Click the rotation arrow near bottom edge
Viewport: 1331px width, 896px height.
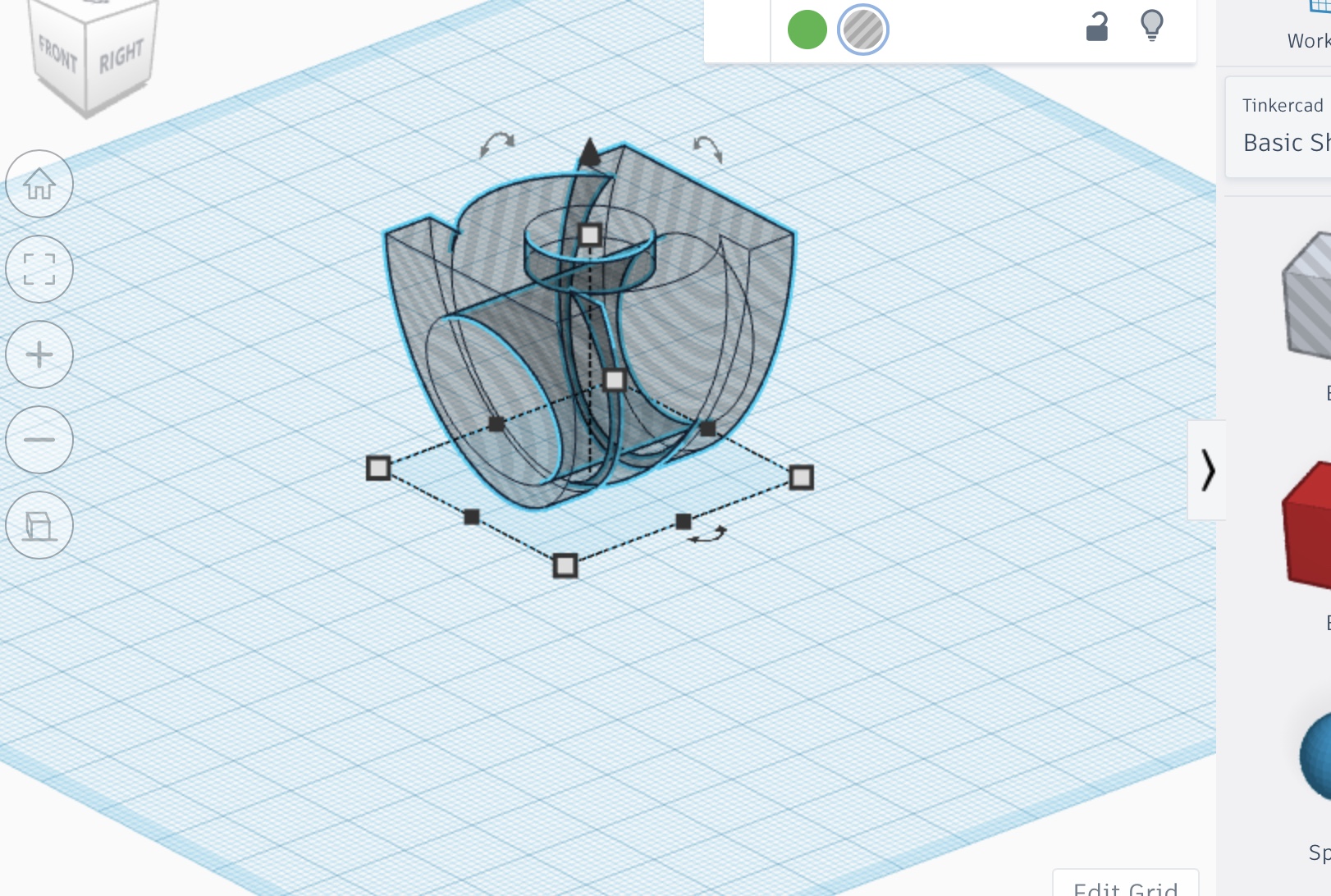(707, 535)
